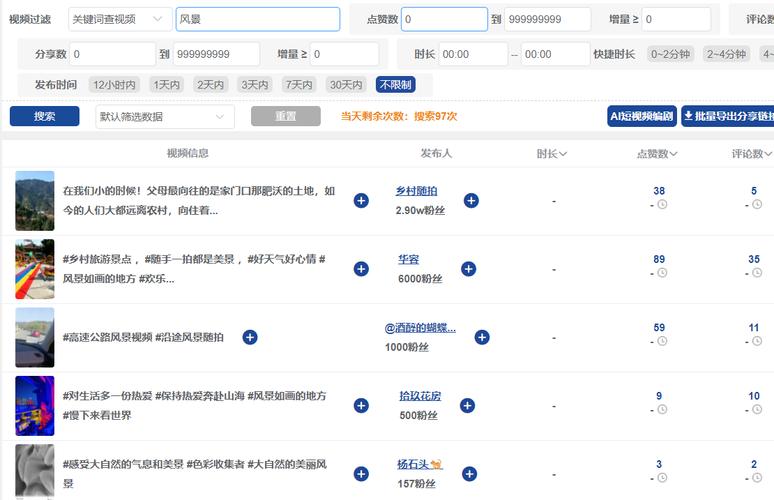
Task: Click the blue 搜索 button
Action: click(x=45, y=117)
